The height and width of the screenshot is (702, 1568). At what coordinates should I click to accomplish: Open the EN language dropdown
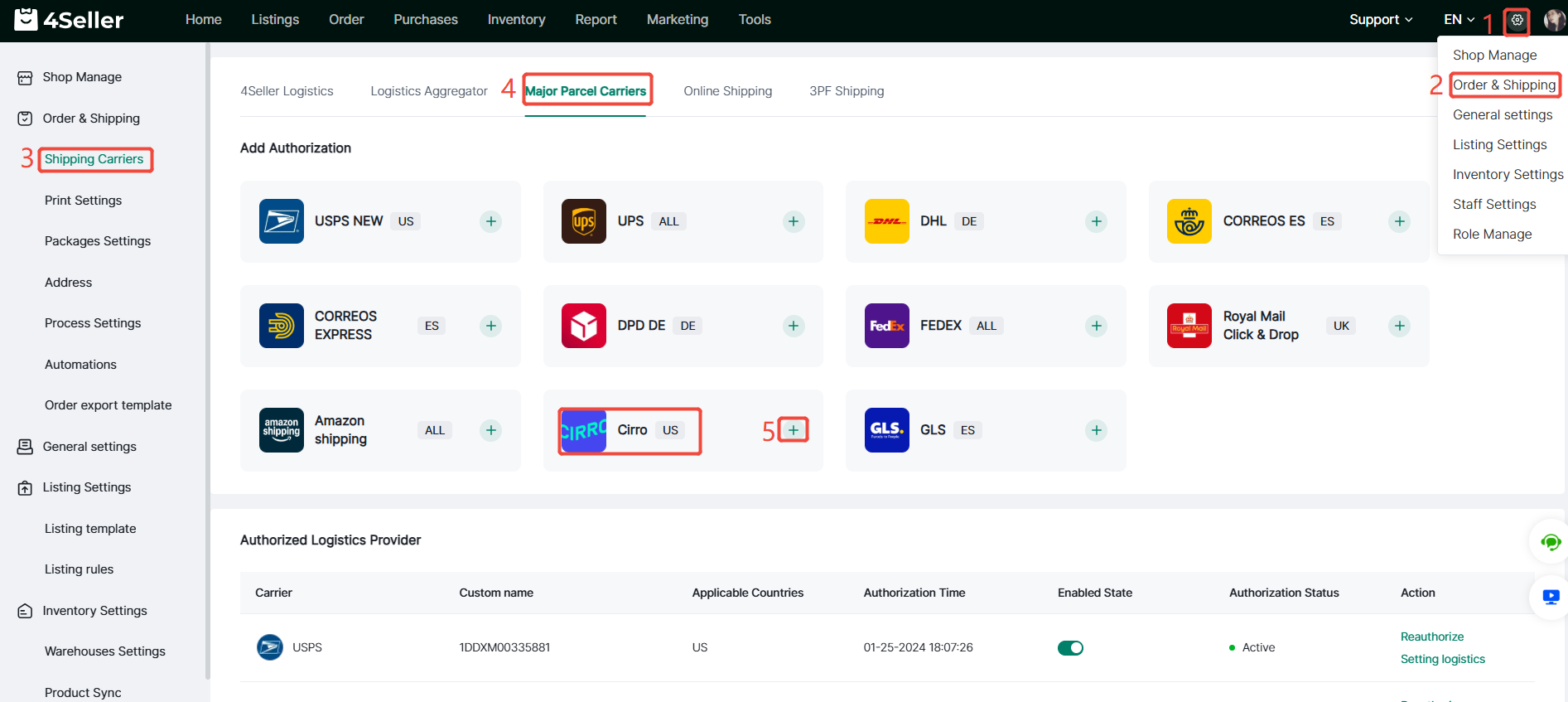point(1459,20)
